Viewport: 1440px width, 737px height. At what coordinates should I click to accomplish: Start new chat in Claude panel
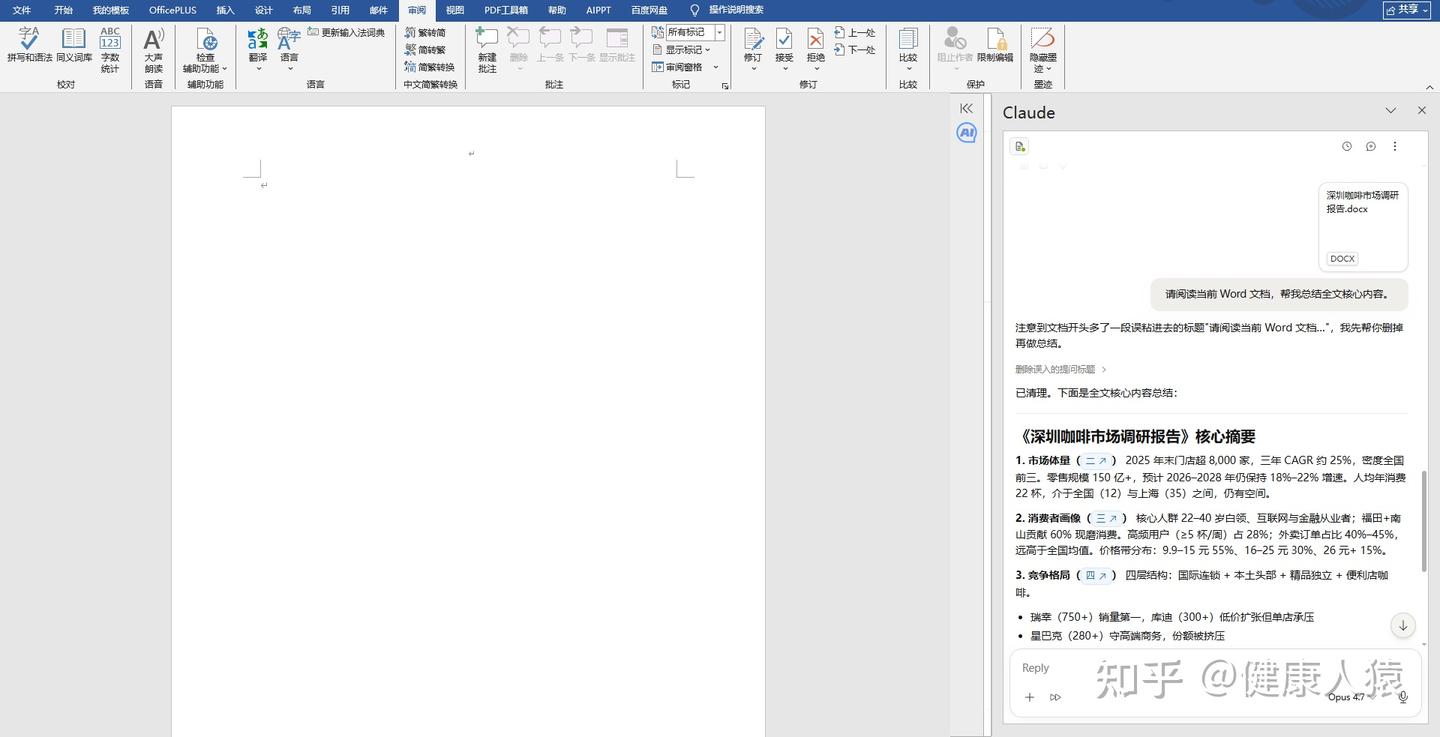tap(1371, 146)
